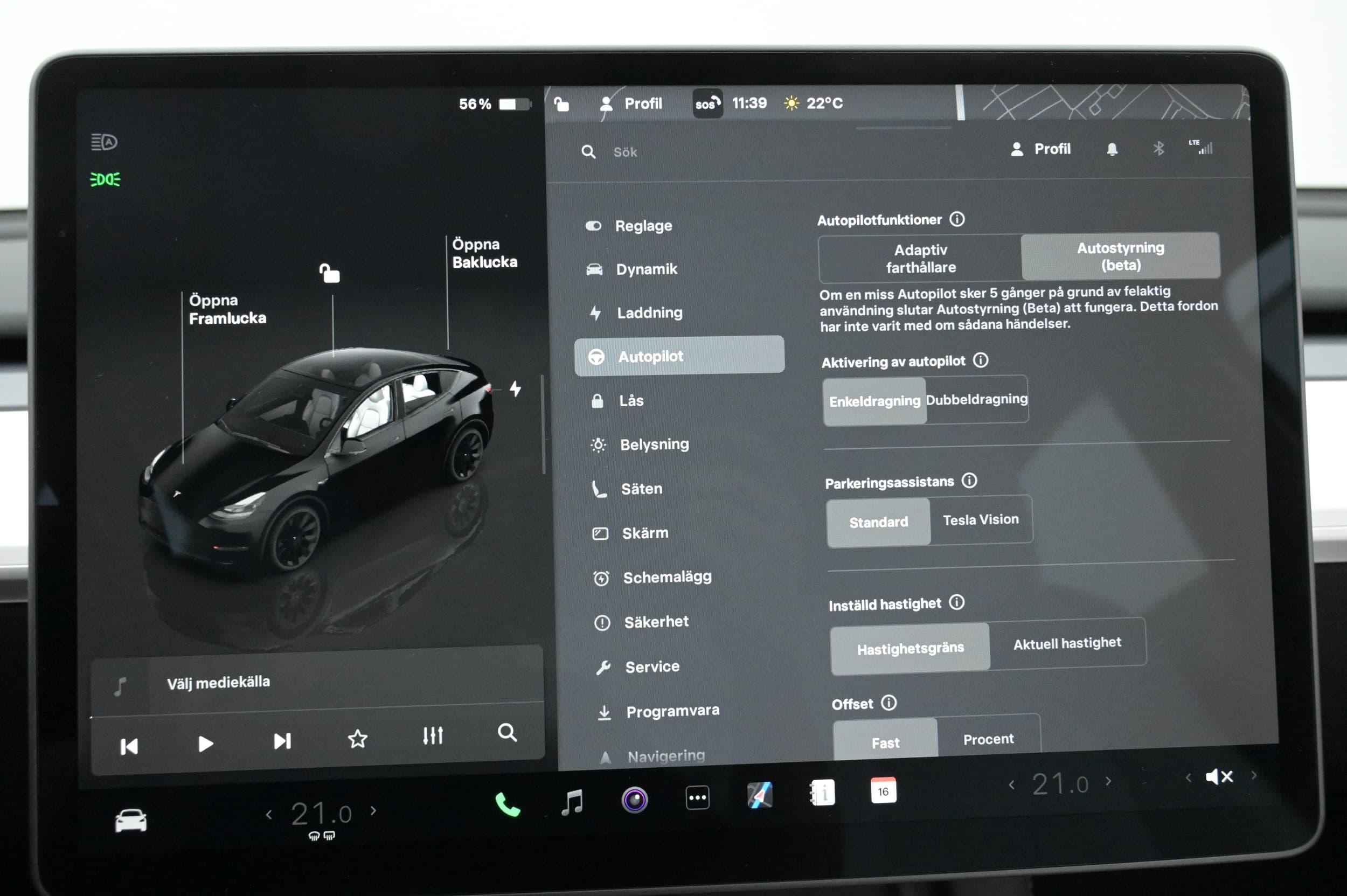
Task: Open the music app icon in dock
Action: point(572,802)
